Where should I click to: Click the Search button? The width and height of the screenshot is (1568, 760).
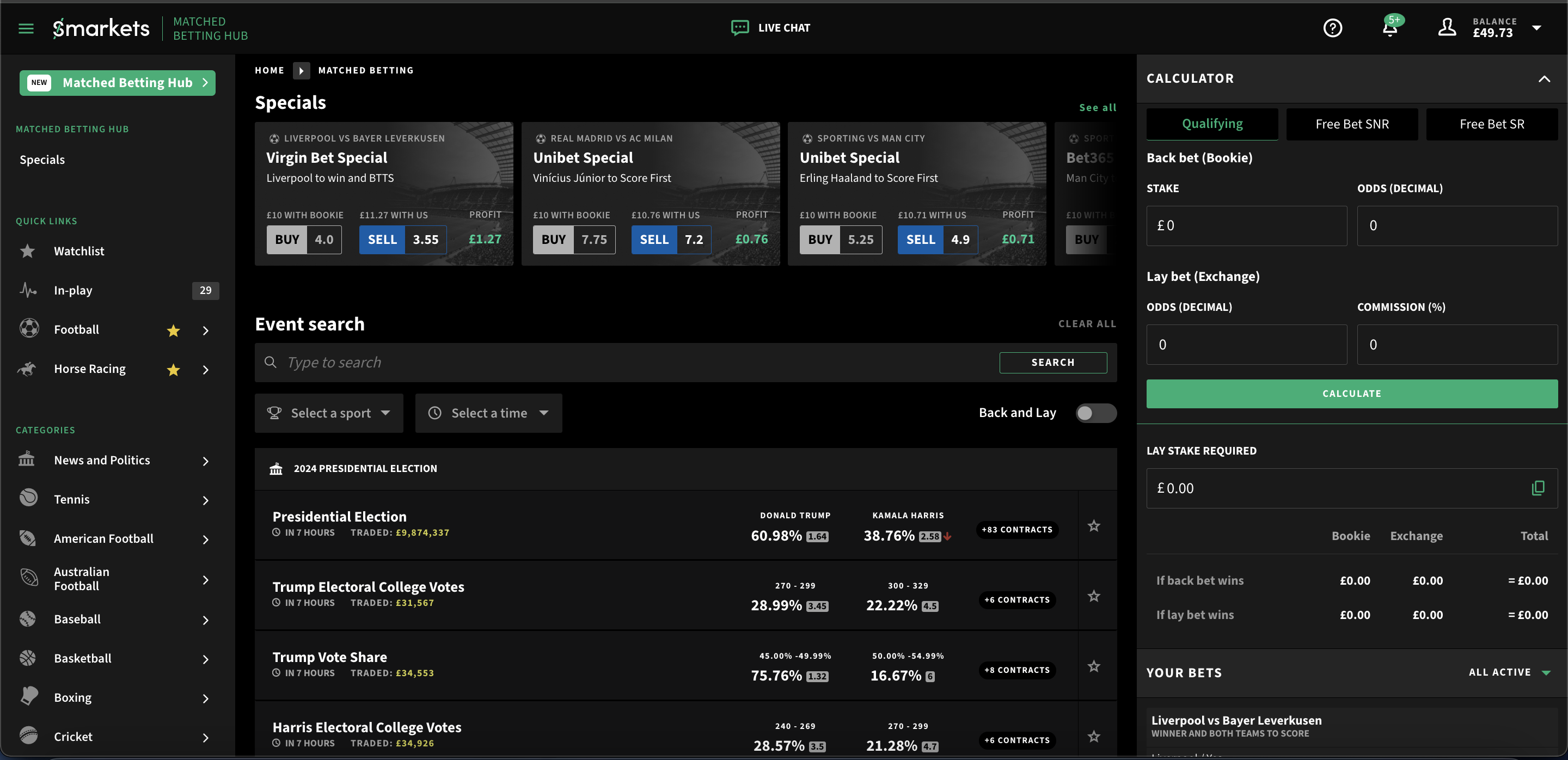(x=1052, y=363)
